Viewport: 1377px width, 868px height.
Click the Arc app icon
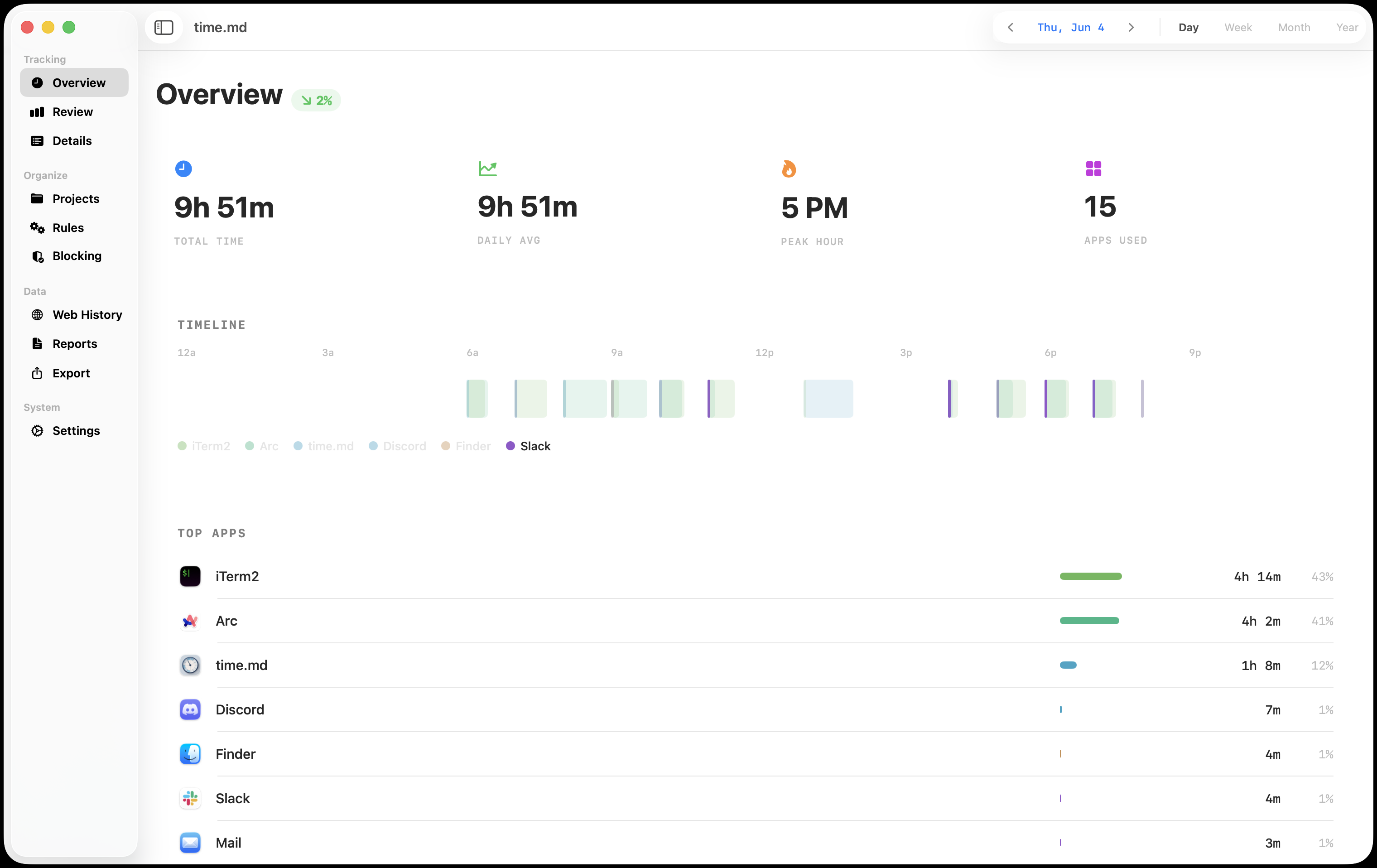tap(190, 621)
